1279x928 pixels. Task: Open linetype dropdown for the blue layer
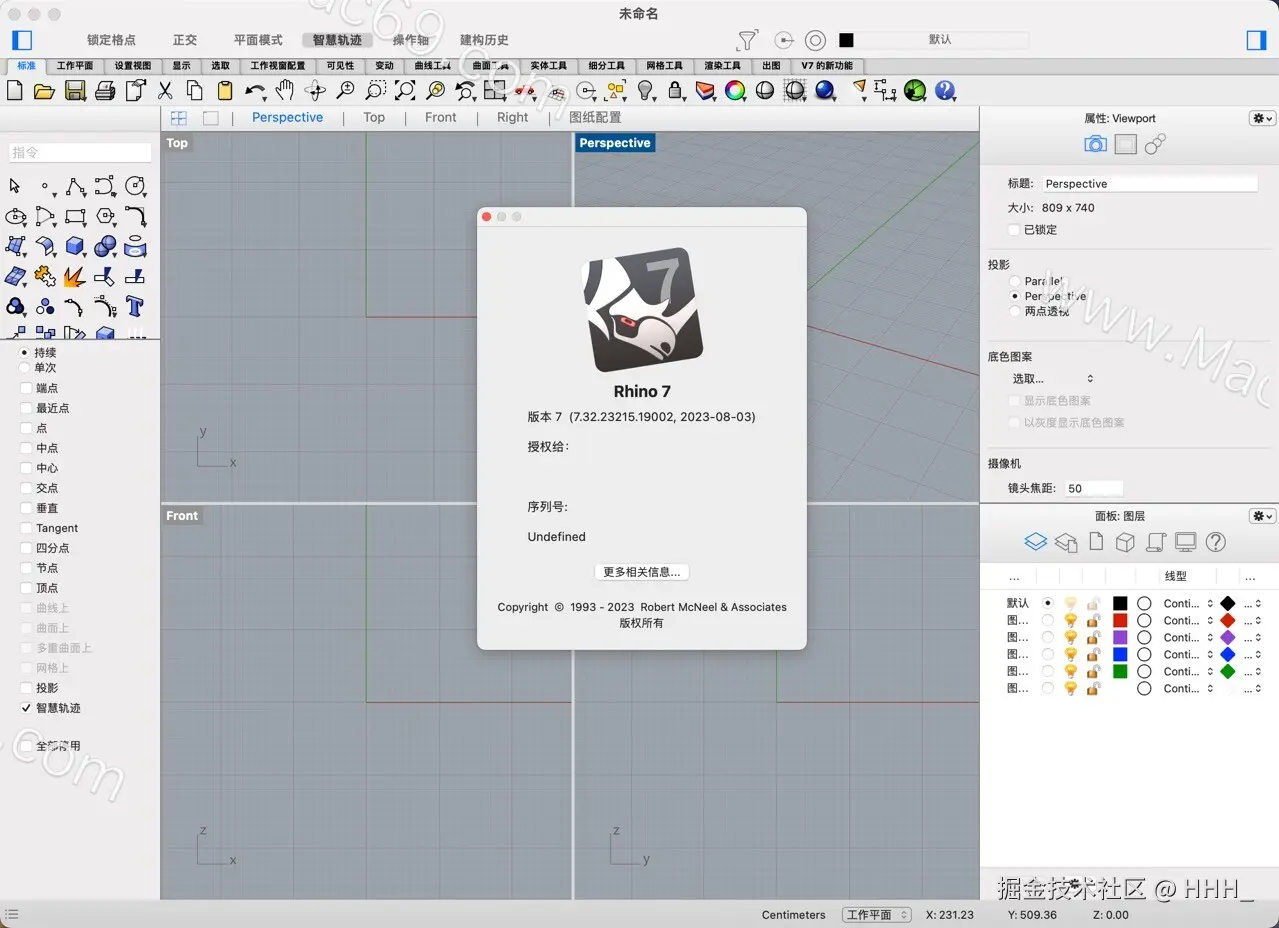pyautogui.click(x=1188, y=655)
